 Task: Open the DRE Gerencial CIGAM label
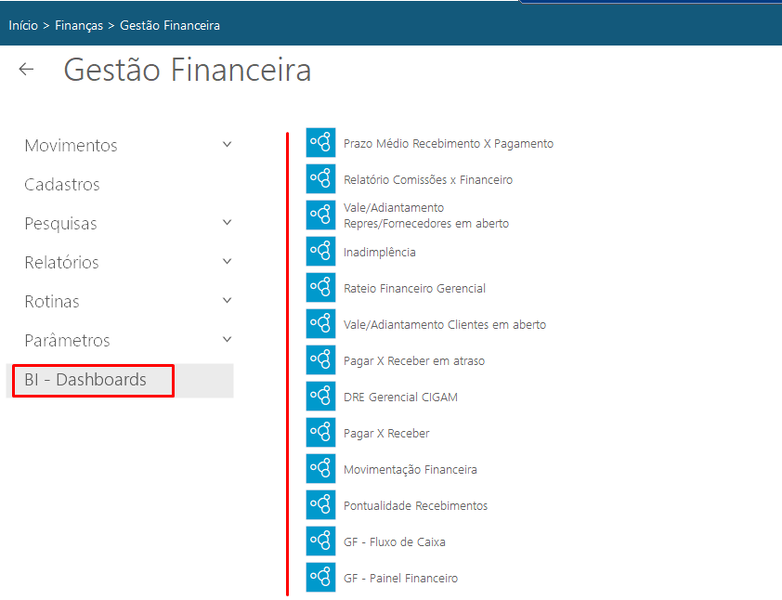[x=400, y=397]
